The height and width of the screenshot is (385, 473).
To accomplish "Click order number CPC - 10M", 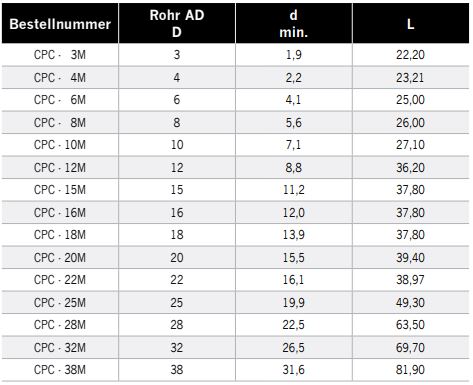I will pyautogui.click(x=60, y=145).
